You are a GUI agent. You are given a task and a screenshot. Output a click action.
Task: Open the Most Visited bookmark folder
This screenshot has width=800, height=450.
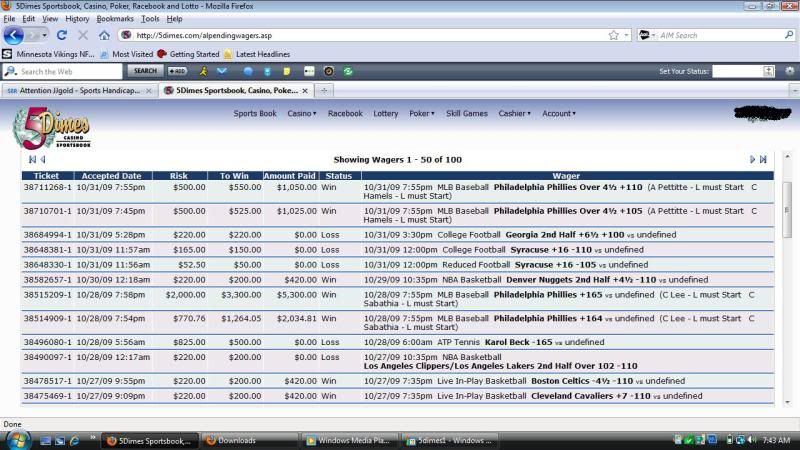click(127, 54)
